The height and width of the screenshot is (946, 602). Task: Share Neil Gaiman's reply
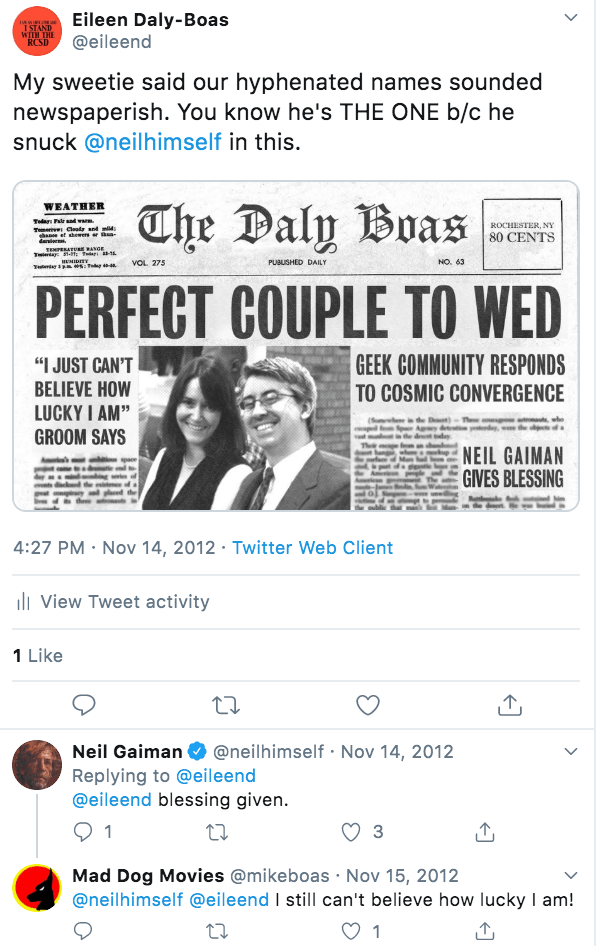[x=485, y=831]
